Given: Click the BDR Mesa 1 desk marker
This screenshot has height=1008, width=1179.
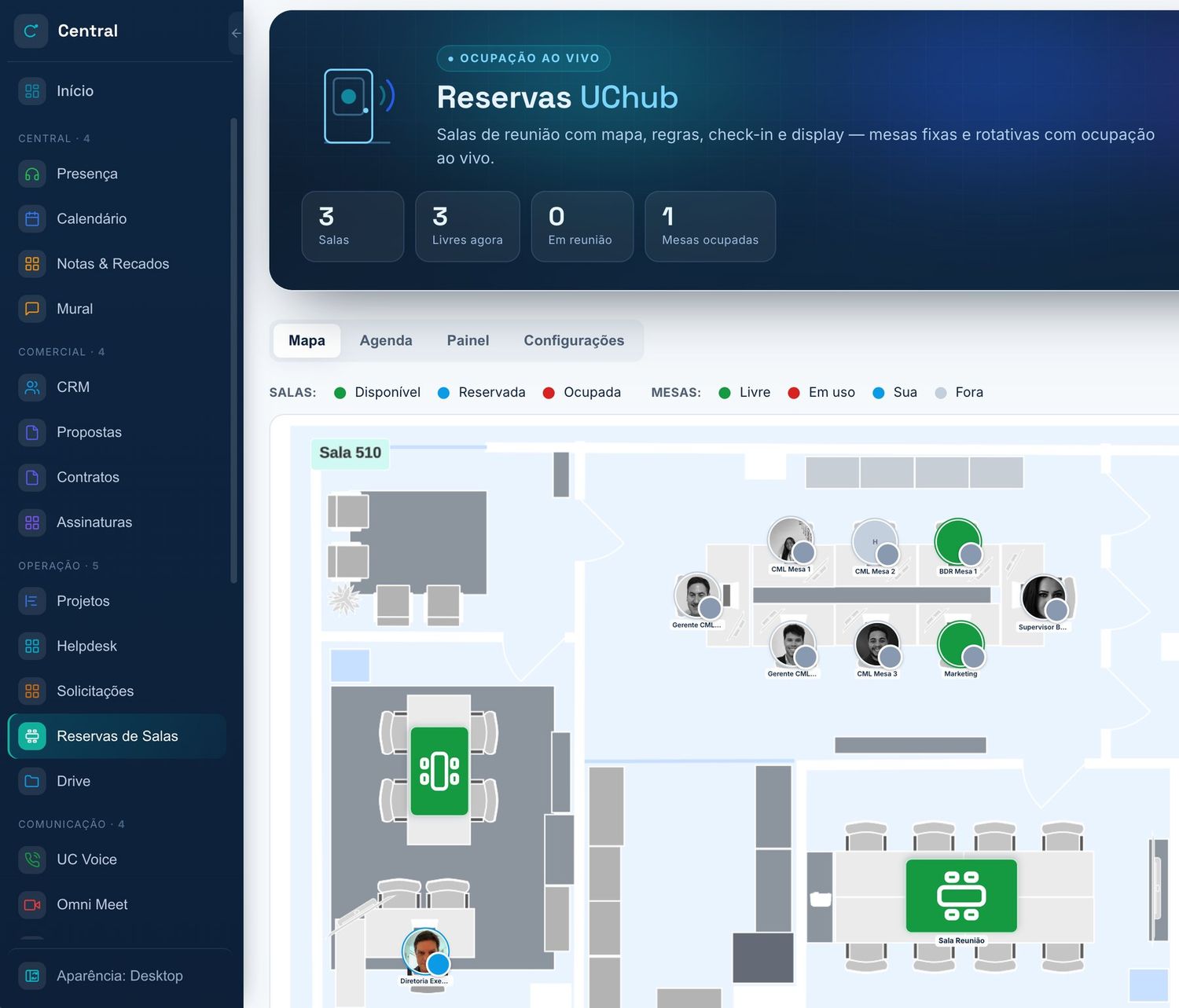Looking at the screenshot, I should [958, 543].
